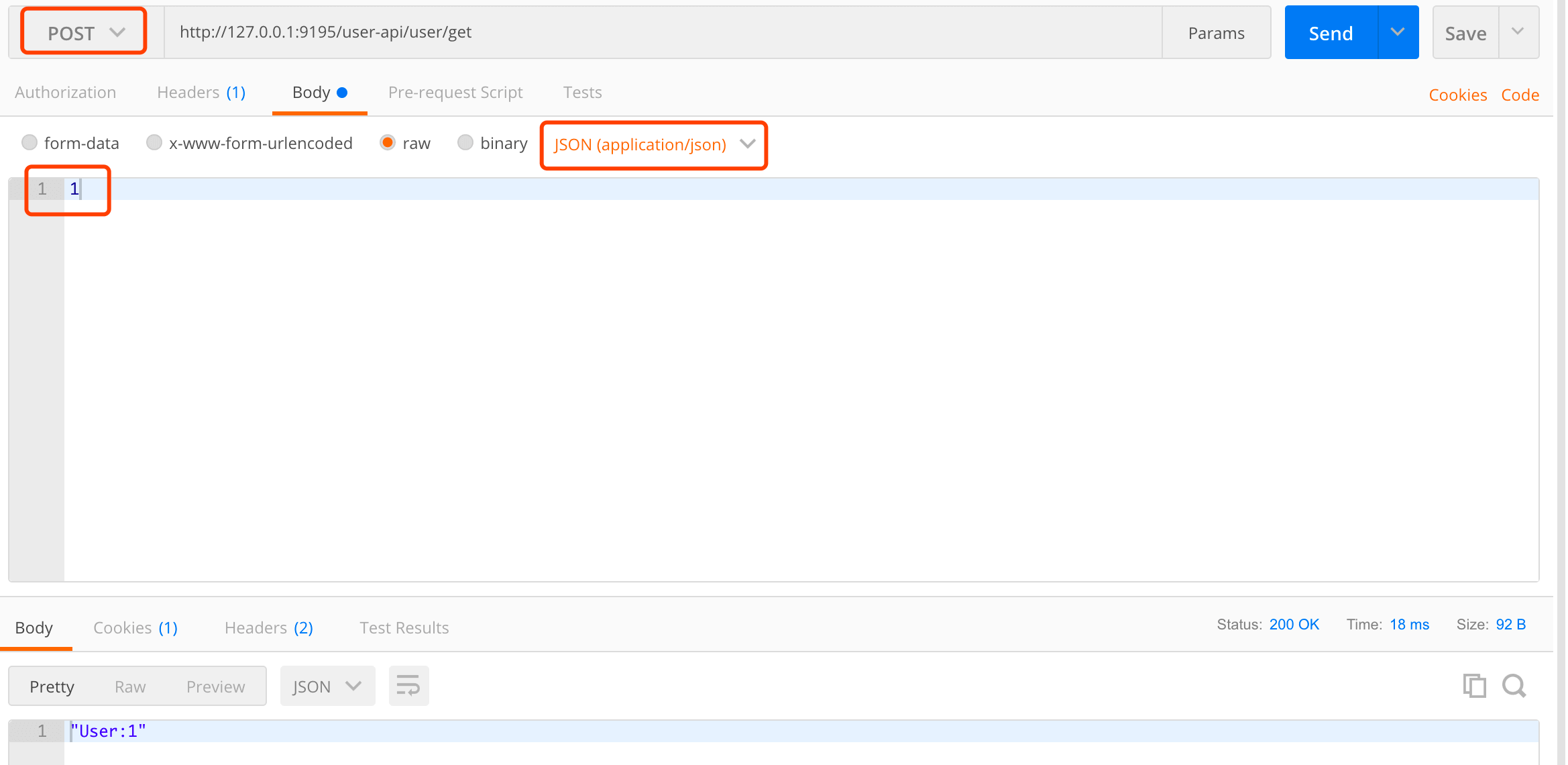The height and width of the screenshot is (765, 1568).
Task: Copy response body to clipboard icon
Action: tap(1474, 686)
